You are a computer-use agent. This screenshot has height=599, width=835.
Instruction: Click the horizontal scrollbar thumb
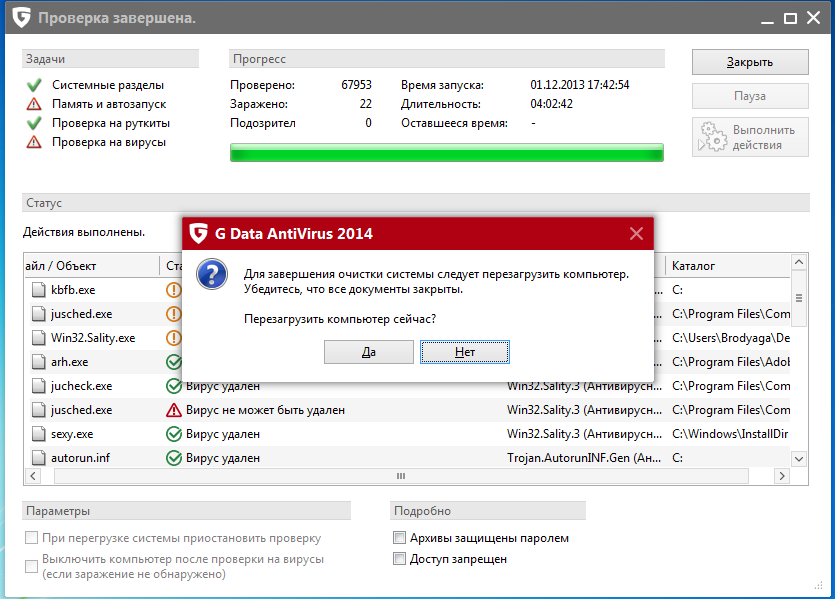[x=401, y=476]
